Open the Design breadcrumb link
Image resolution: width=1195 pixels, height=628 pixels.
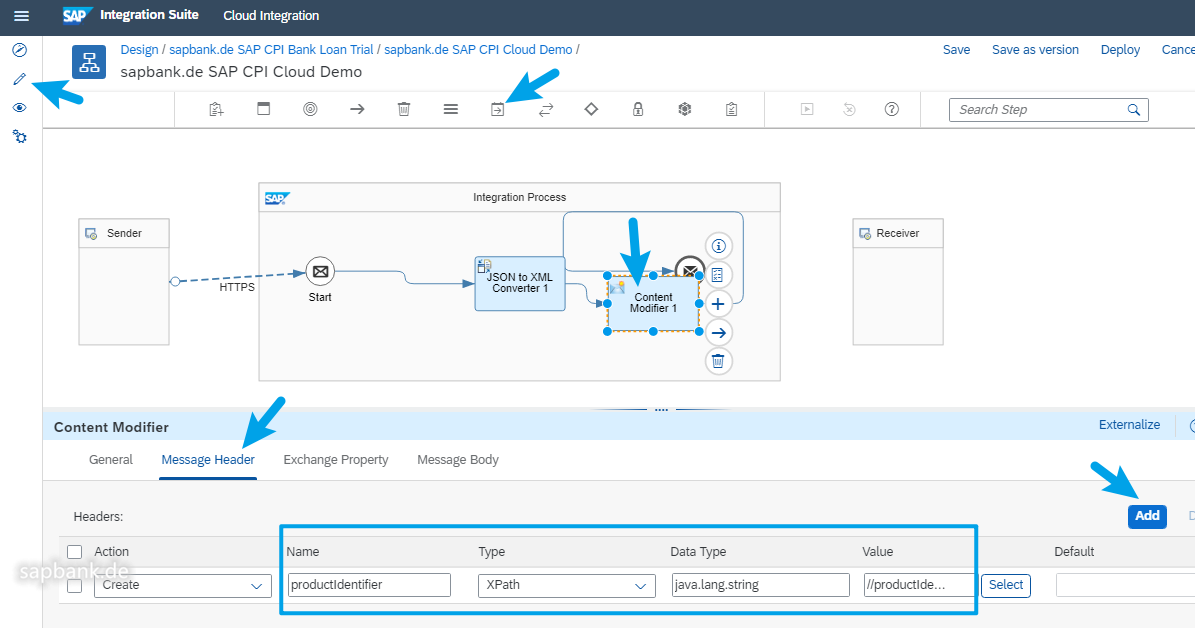[139, 50]
